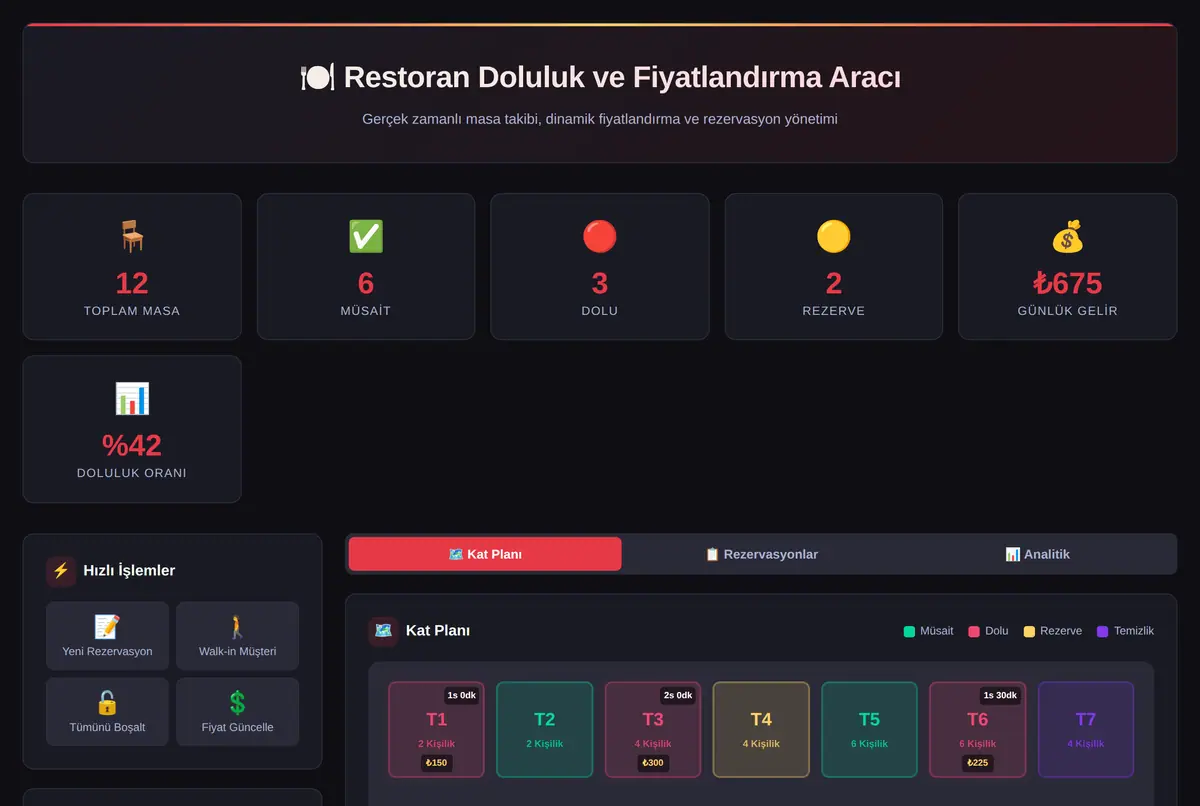
Task: Click the 12 total tables value
Action: pyautogui.click(x=132, y=283)
